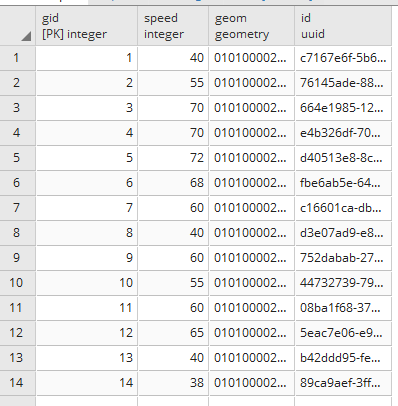Screen dimensions: 398x406
Task: Click the speed cell showing 38
Action: [x=173, y=383]
